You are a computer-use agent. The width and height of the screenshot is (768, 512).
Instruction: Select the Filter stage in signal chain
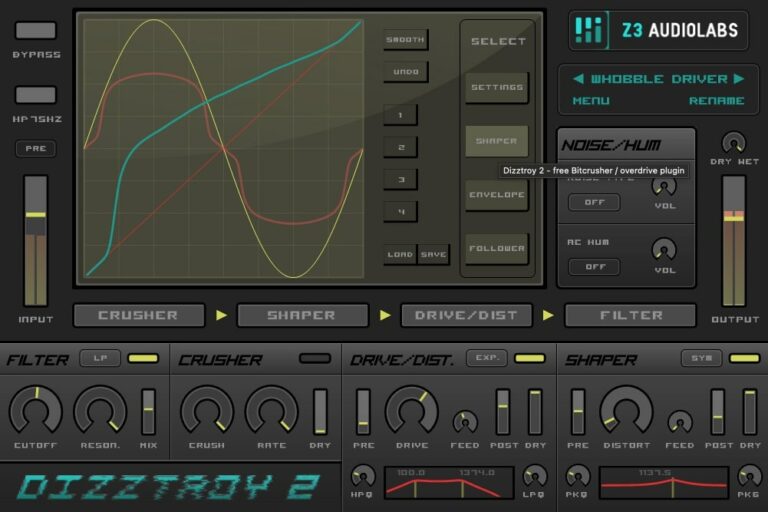(x=630, y=315)
